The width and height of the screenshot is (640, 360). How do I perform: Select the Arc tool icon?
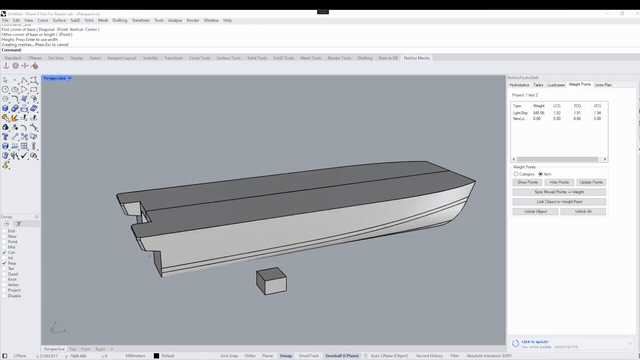(x=24, y=89)
